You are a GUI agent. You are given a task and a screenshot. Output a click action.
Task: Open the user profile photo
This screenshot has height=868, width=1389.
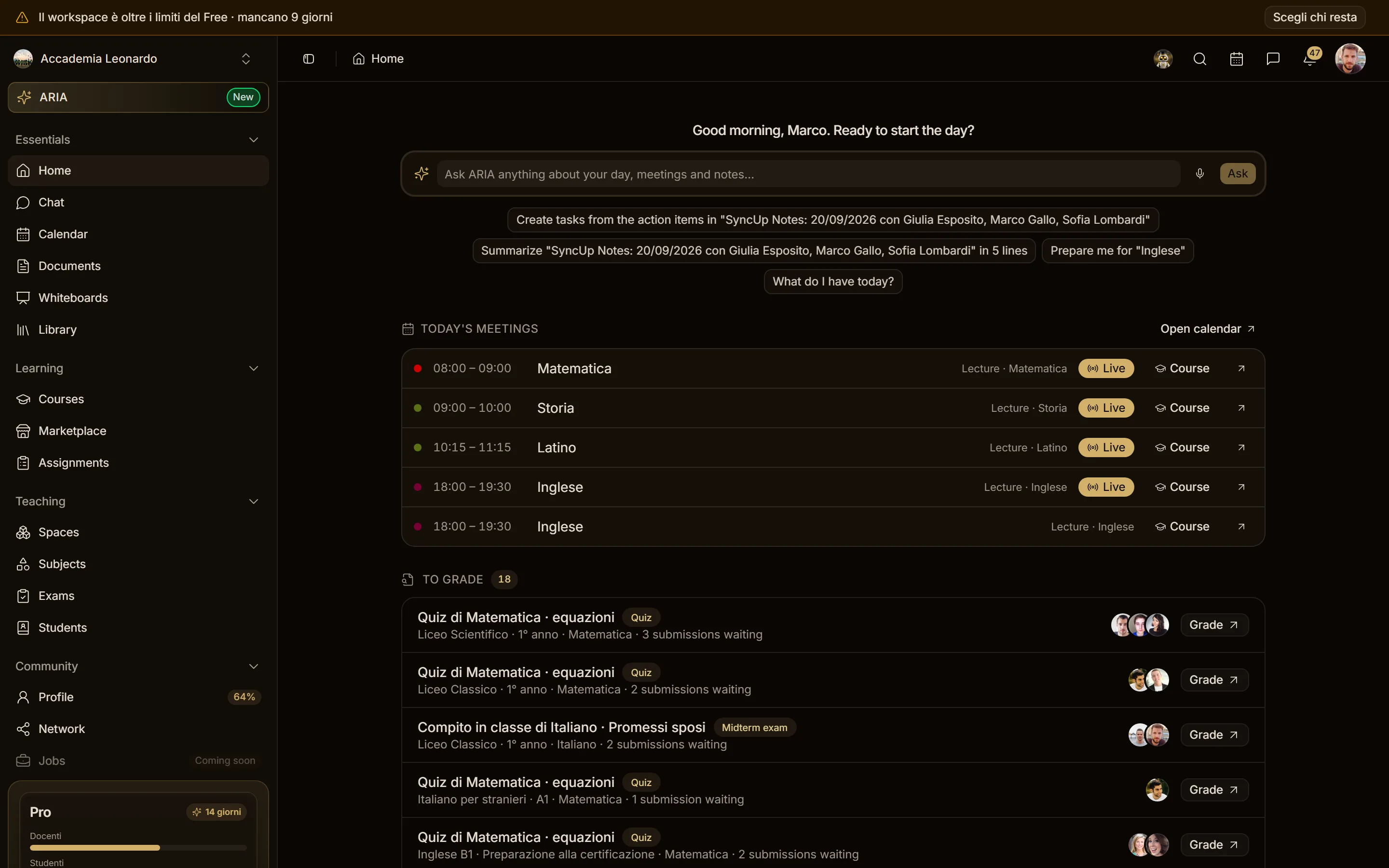coord(1350,58)
